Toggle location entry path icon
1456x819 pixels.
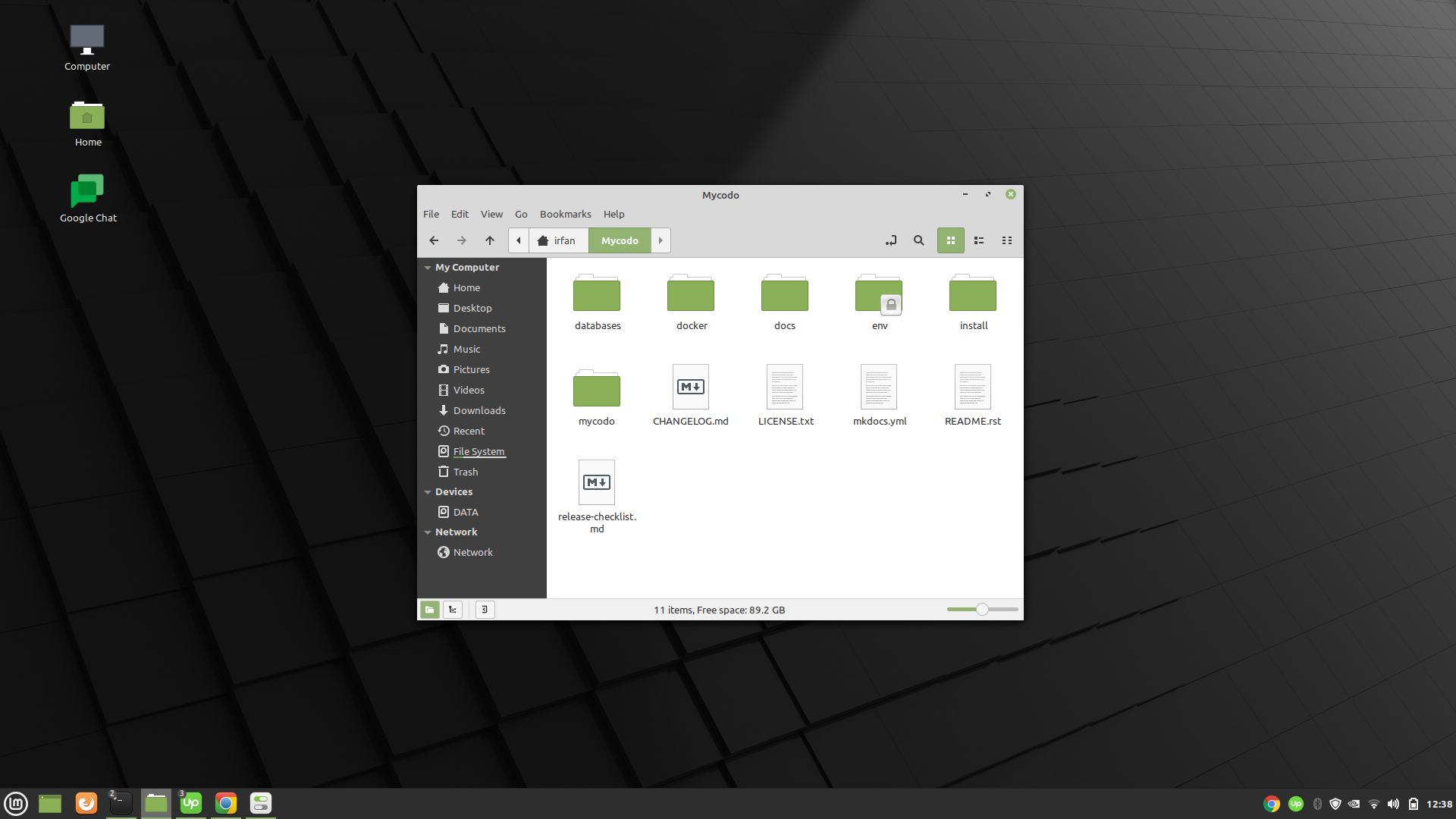click(891, 240)
